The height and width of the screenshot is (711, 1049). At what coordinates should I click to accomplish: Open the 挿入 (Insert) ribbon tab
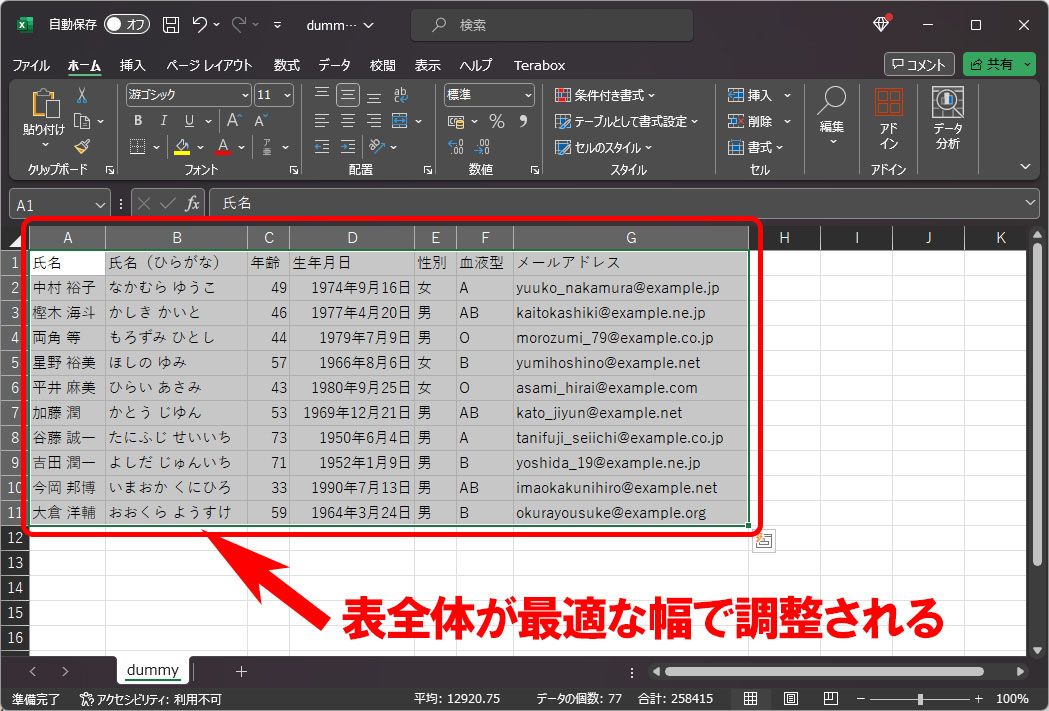(x=132, y=65)
